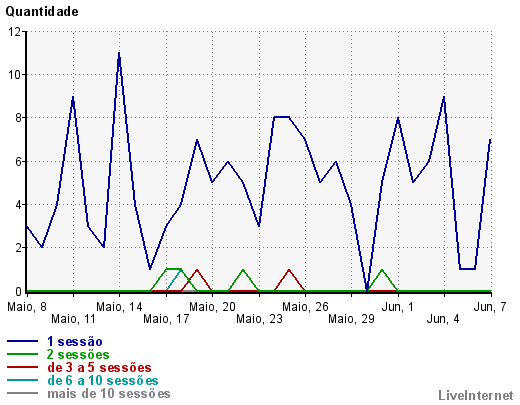Click the y-axis value 0

18,291
